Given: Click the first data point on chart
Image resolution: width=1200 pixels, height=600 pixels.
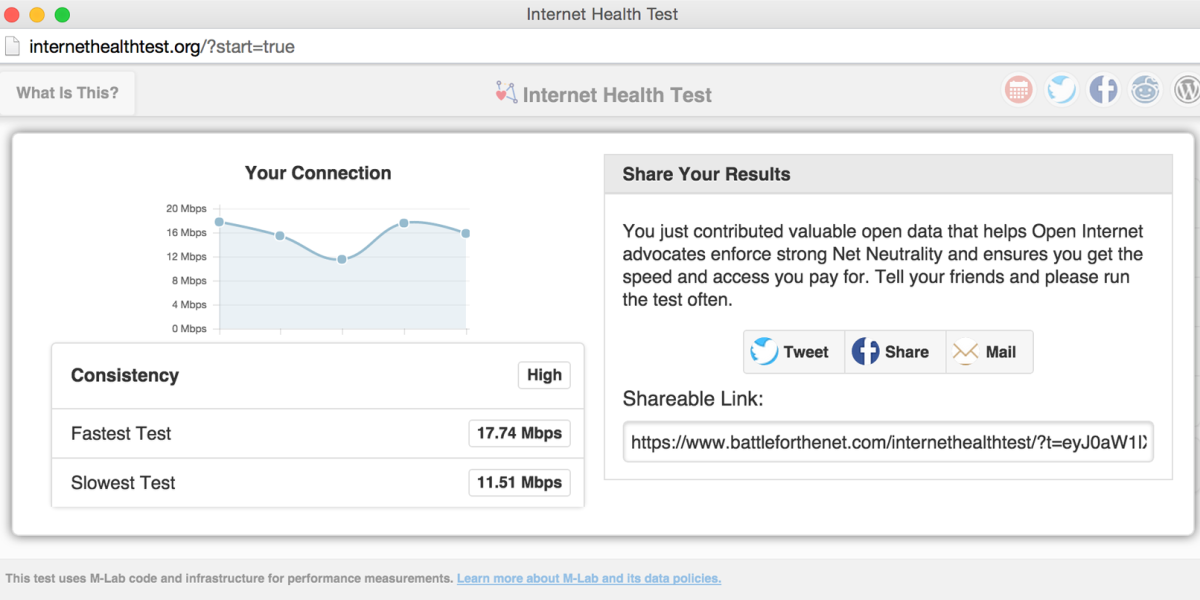Looking at the screenshot, I should (x=219, y=222).
